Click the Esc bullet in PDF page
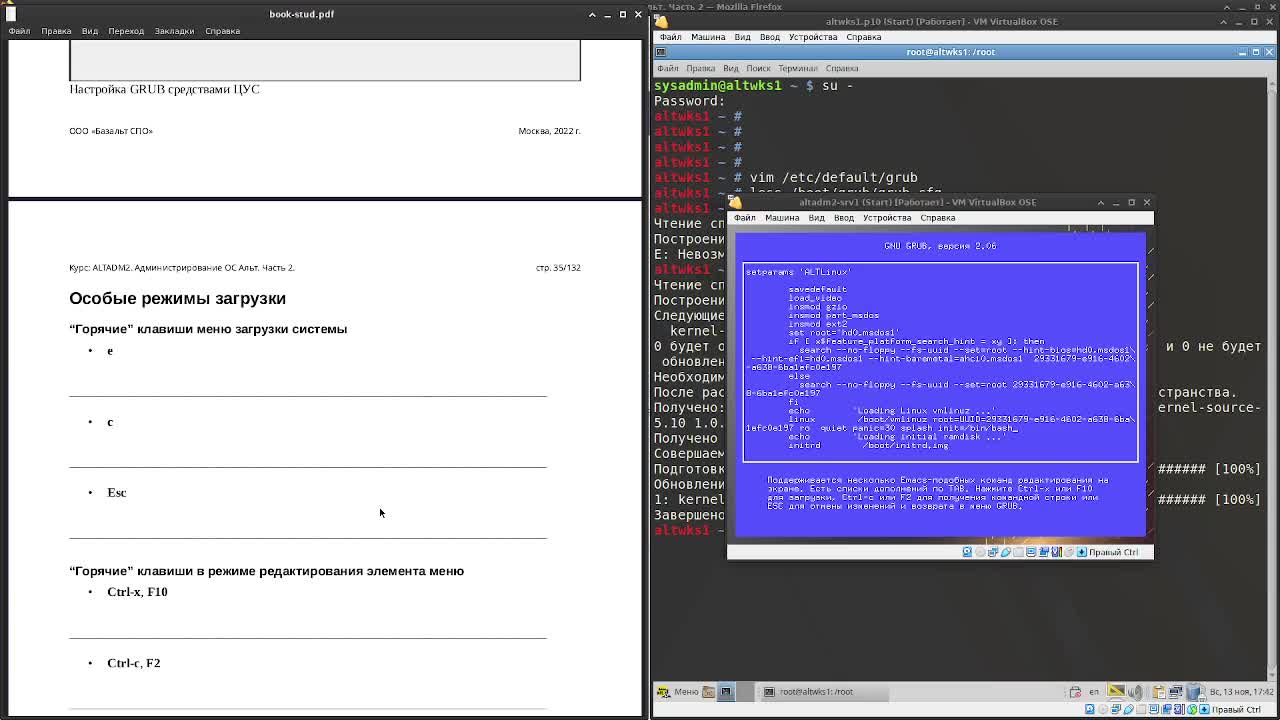 (x=116, y=492)
